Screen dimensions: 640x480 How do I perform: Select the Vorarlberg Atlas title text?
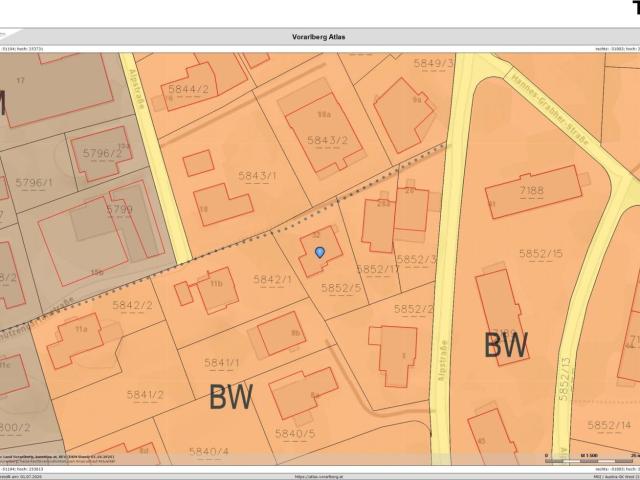click(318, 37)
